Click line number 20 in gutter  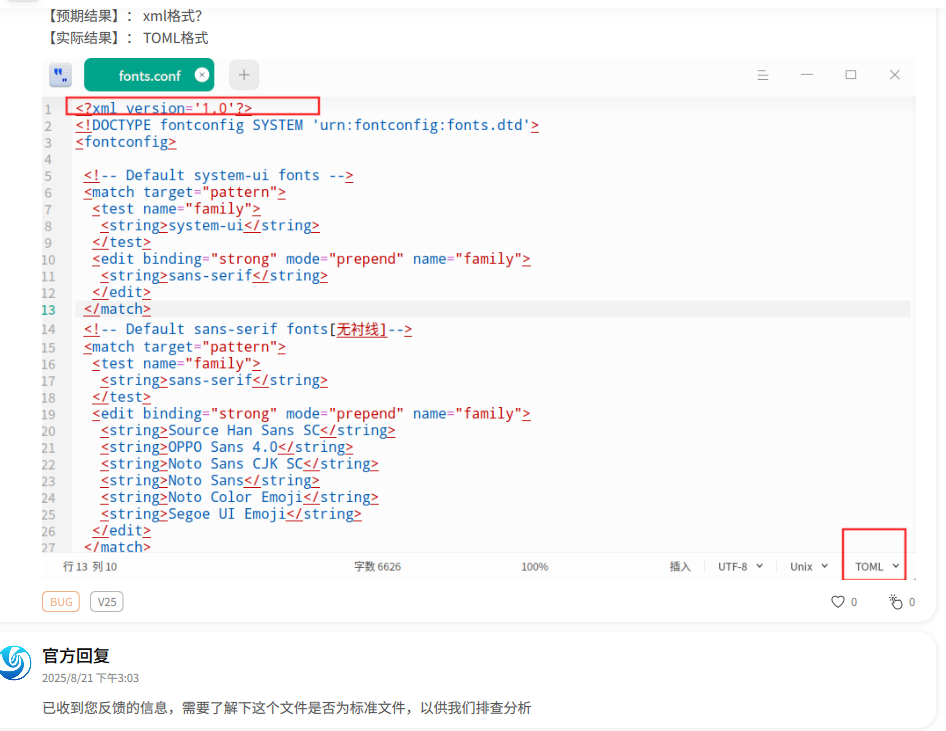pos(48,432)
